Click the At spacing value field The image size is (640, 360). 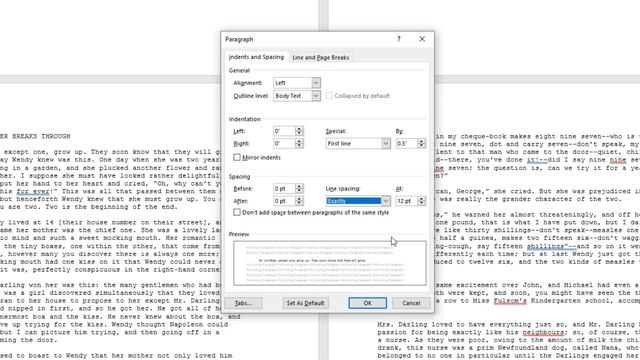coord(406,201)
